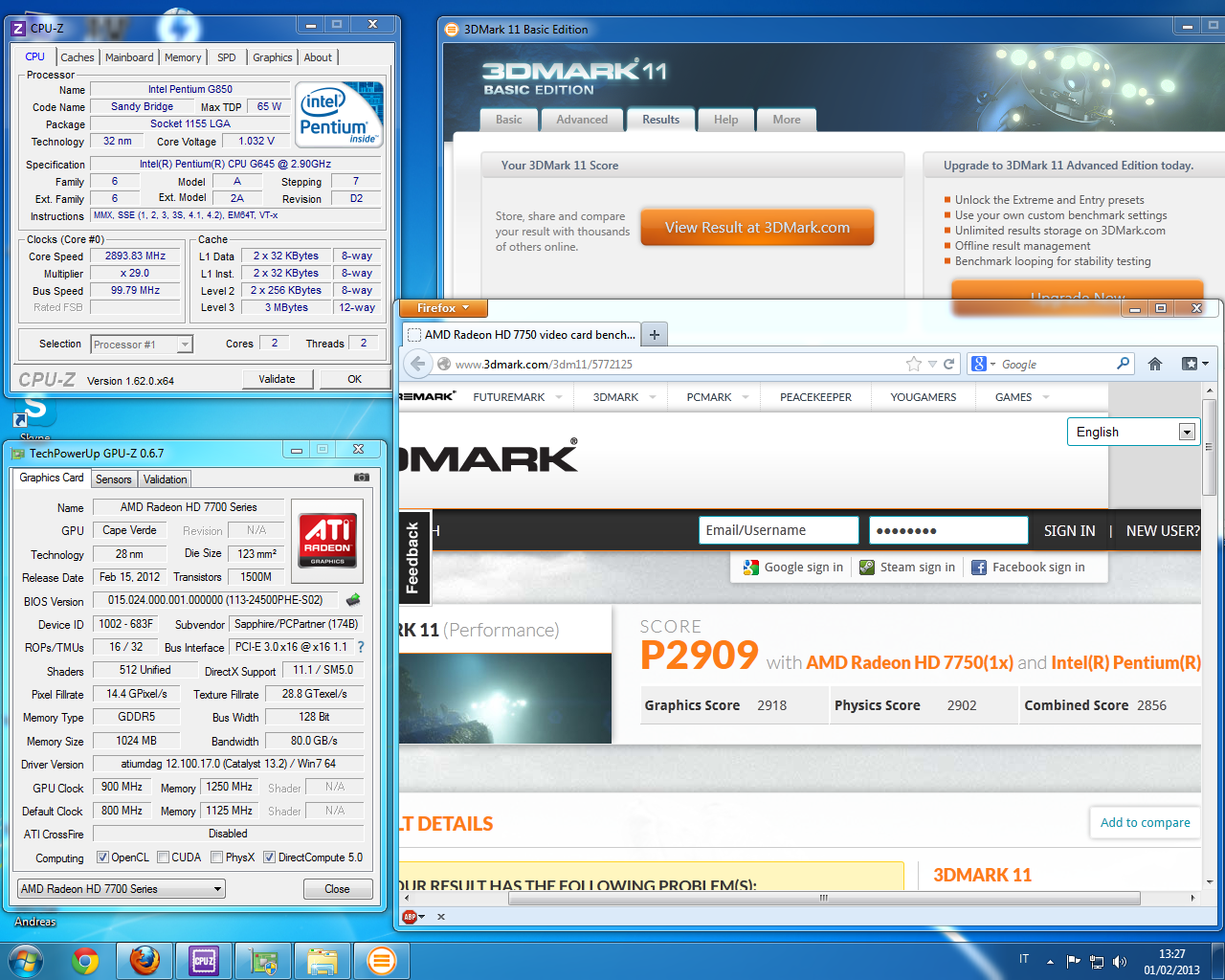
Task: Click the search magnifier icon in Firefox
Action: point(1123,364)
